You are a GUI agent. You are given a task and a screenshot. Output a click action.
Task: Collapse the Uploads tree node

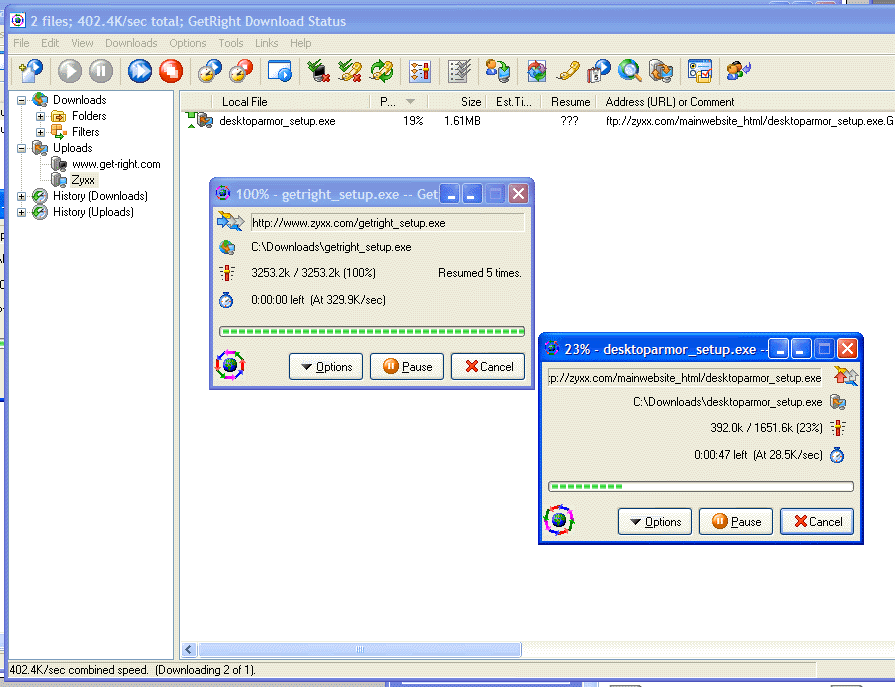22,148
